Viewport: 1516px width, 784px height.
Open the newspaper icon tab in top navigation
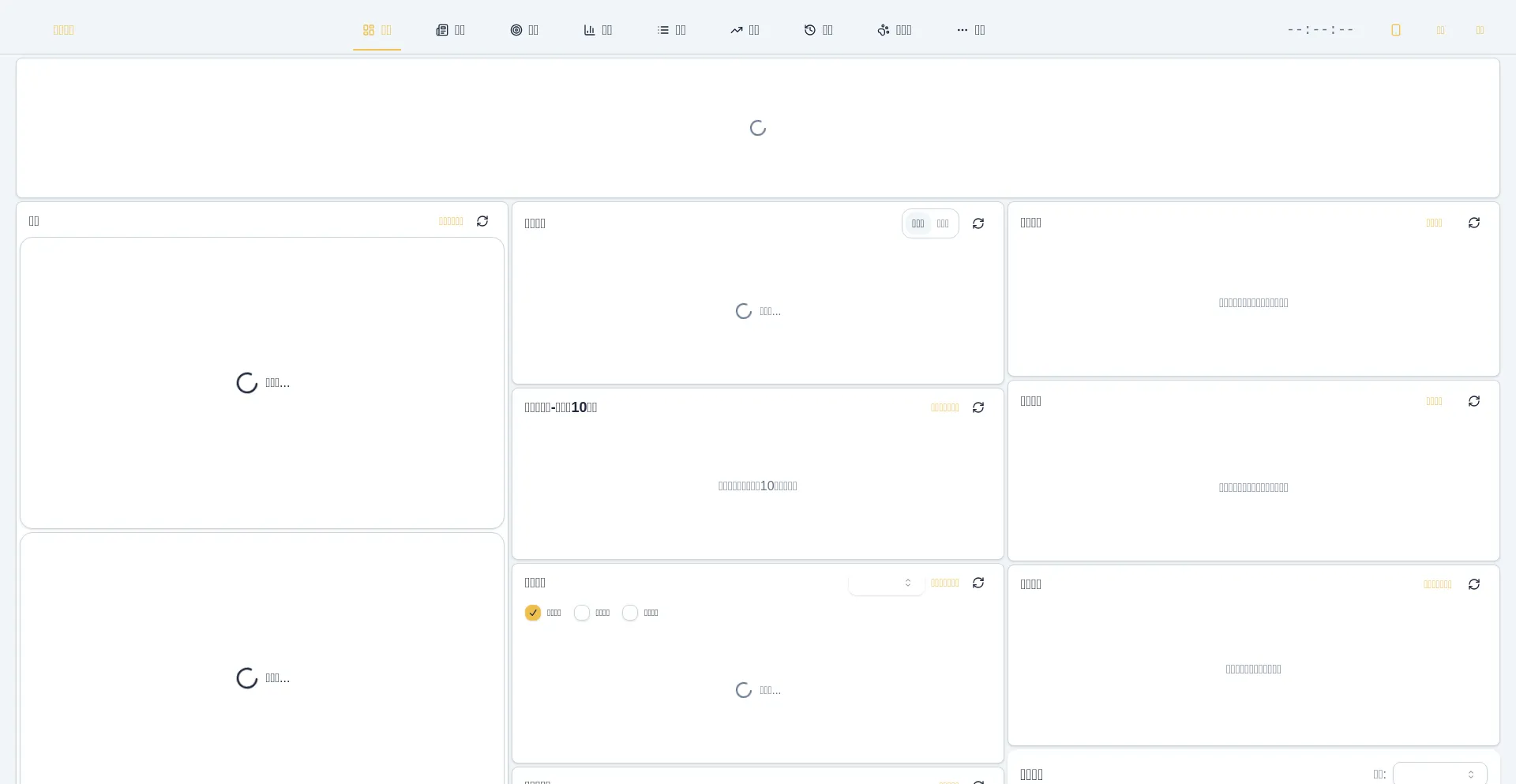coord(450,30)
